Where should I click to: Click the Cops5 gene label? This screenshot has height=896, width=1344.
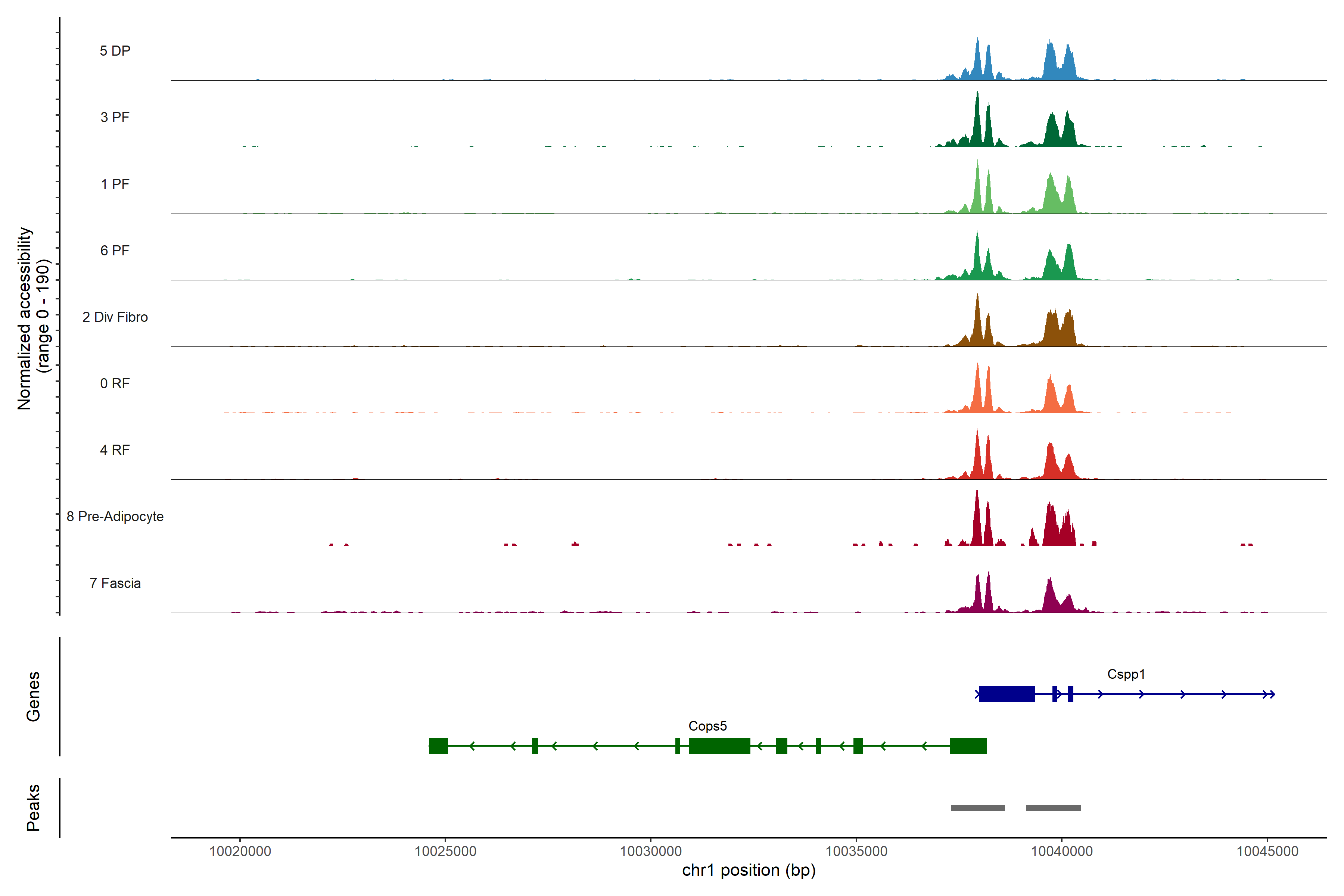point(707,726)
